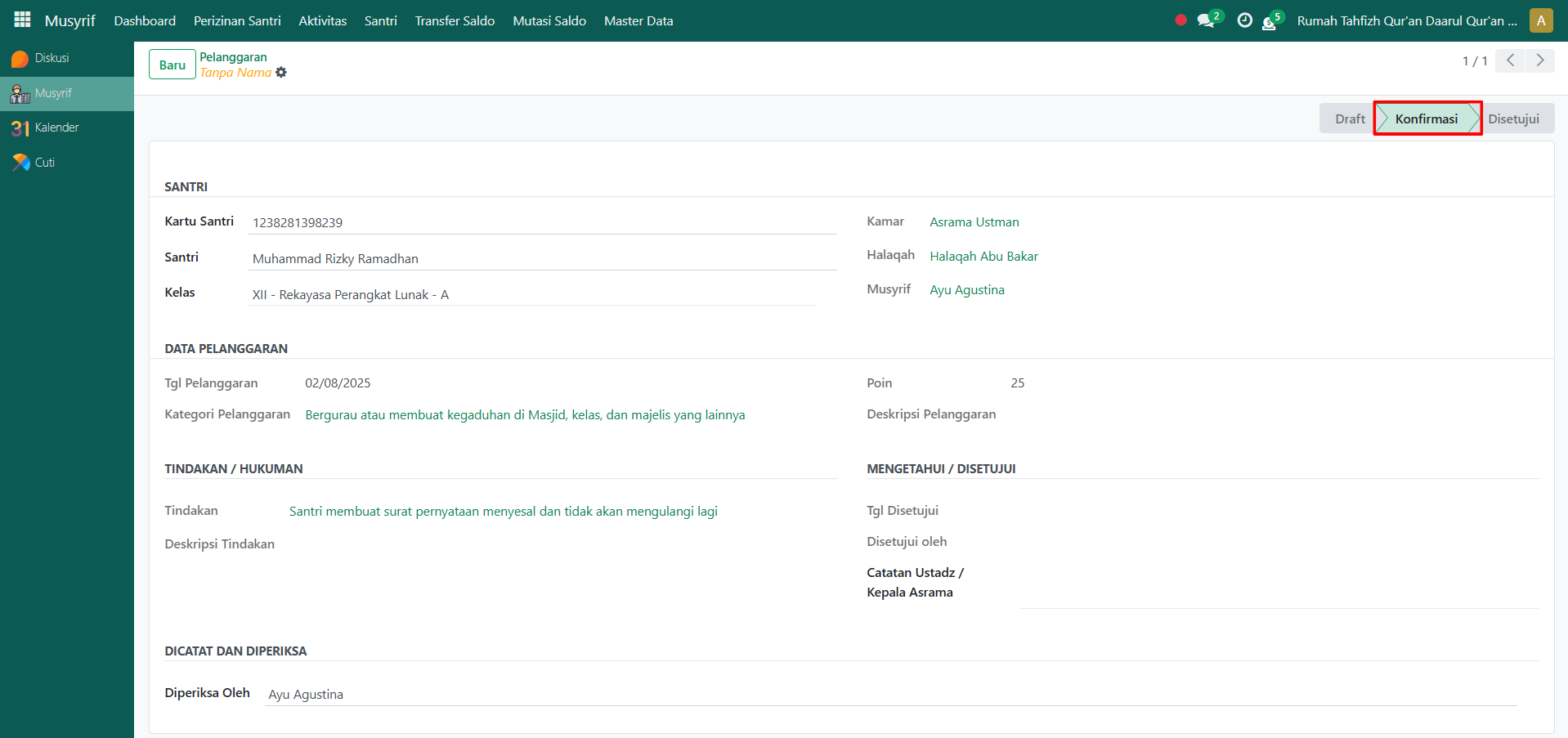The height and width of the screenshot is (738, 1568).
Task: Open the Master Data menu
Action: (x=638, y=20)
